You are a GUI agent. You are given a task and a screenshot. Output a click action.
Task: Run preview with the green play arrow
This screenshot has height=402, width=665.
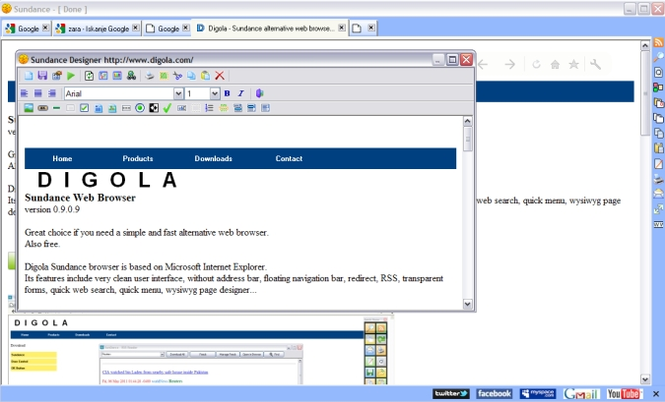[71, 75]
